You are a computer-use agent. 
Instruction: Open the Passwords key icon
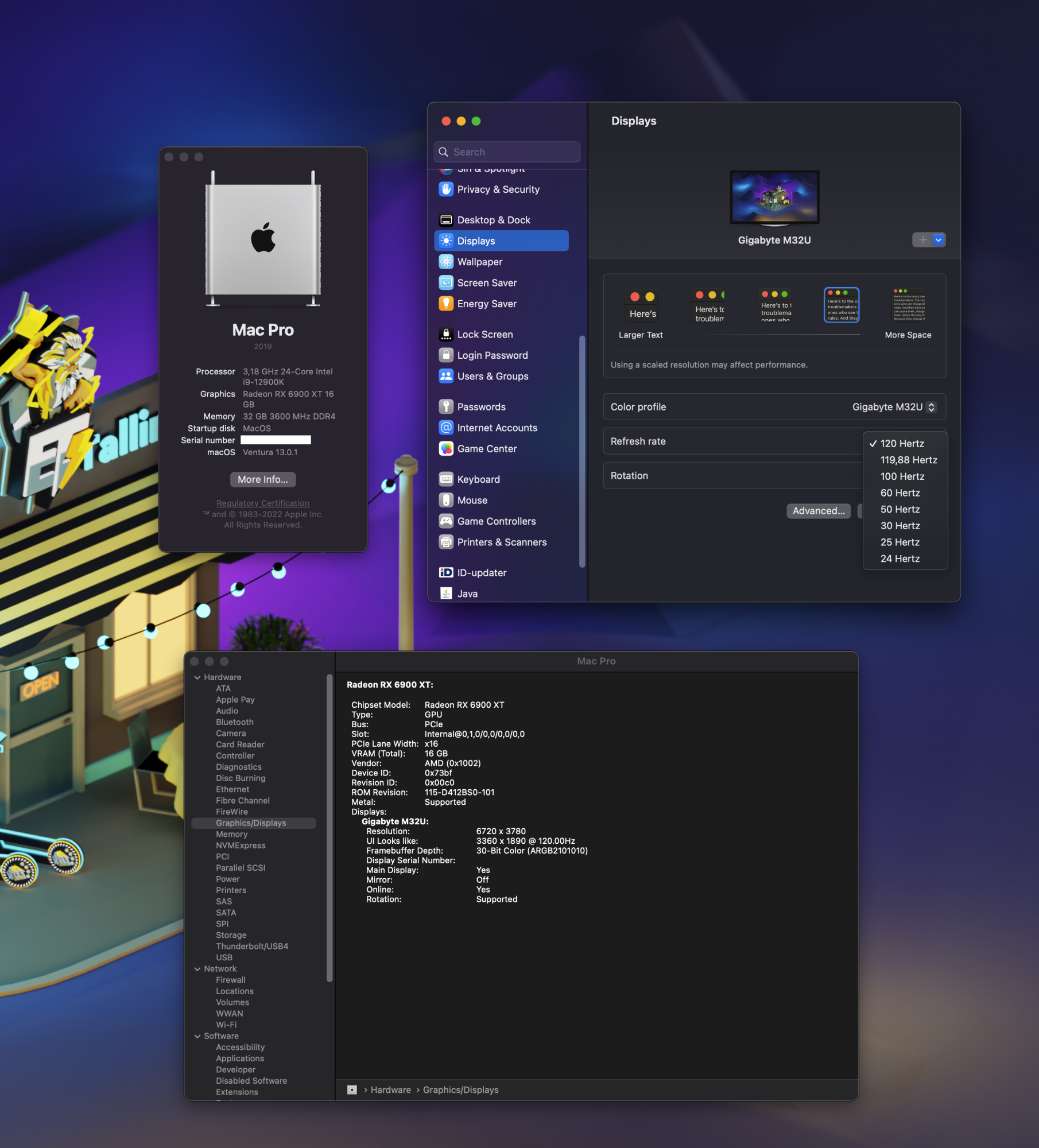[x=446, y=406]
